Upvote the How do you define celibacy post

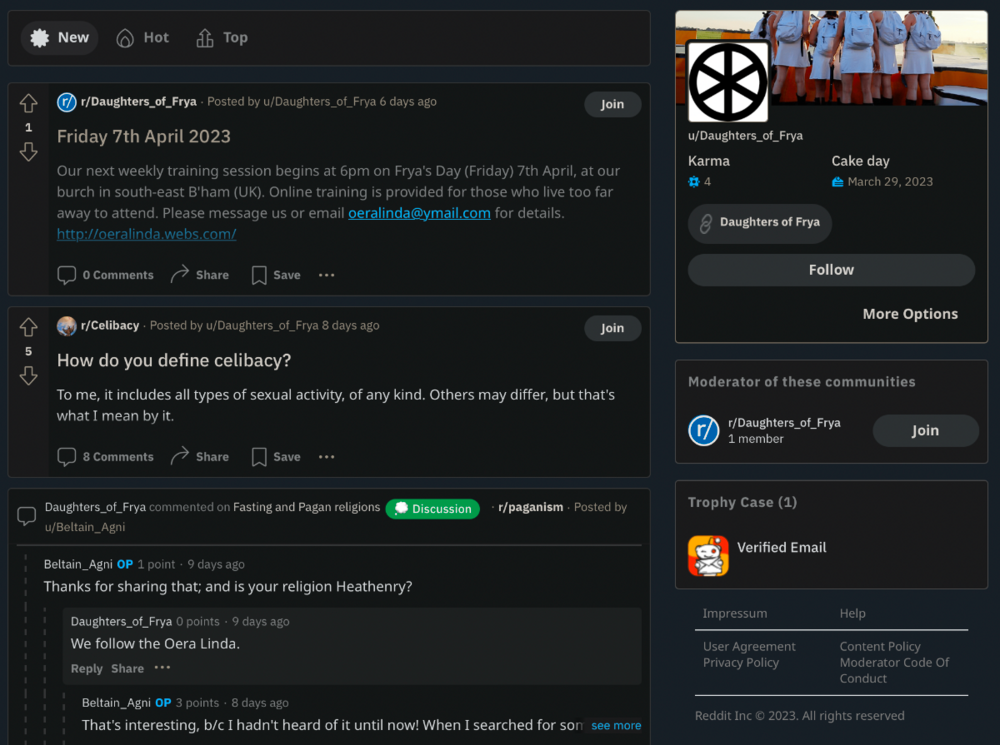(28, 327)
